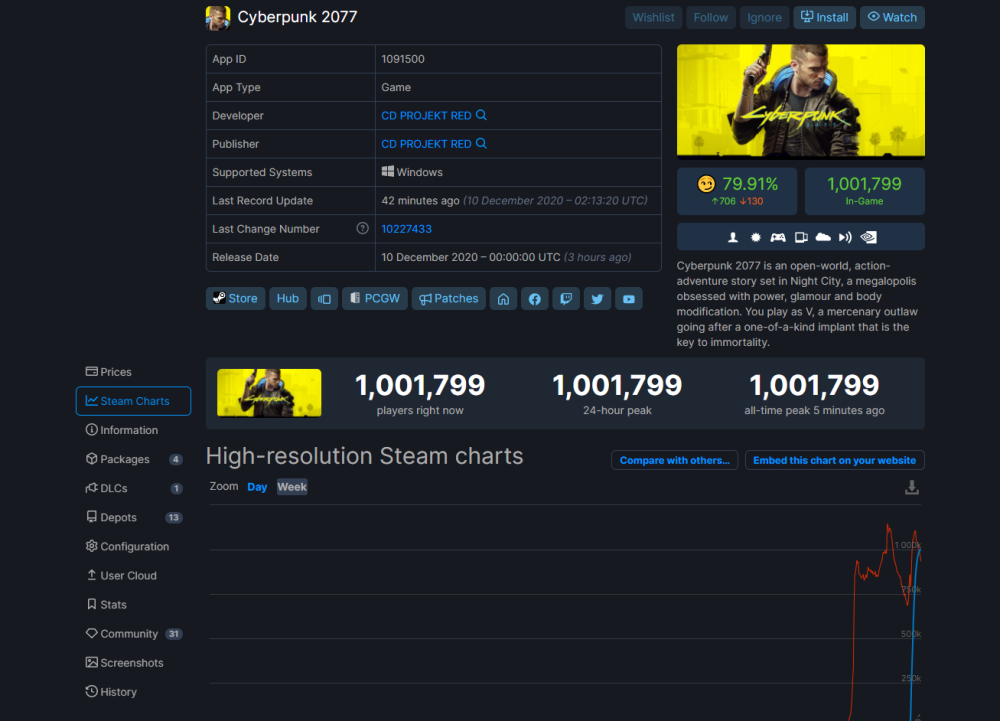This screenshot has width=1000, height=721.
Task: Set chart zoom to Week
Action: tap(292, 487)
